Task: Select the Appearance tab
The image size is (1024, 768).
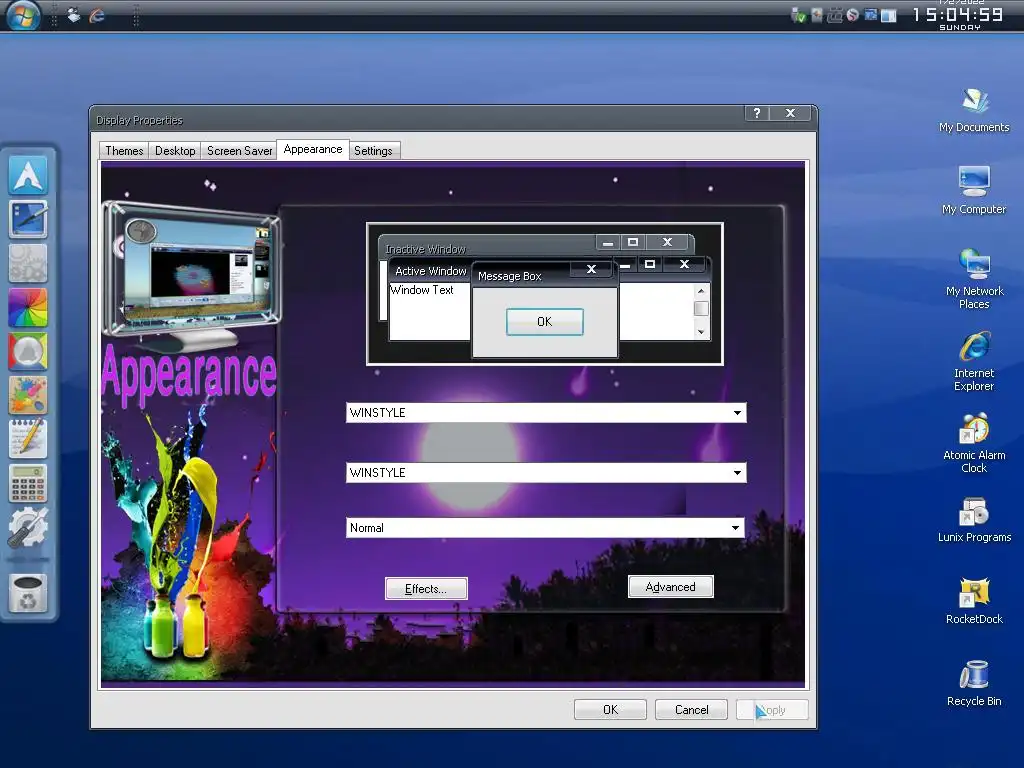Action: tap(313, 150)
